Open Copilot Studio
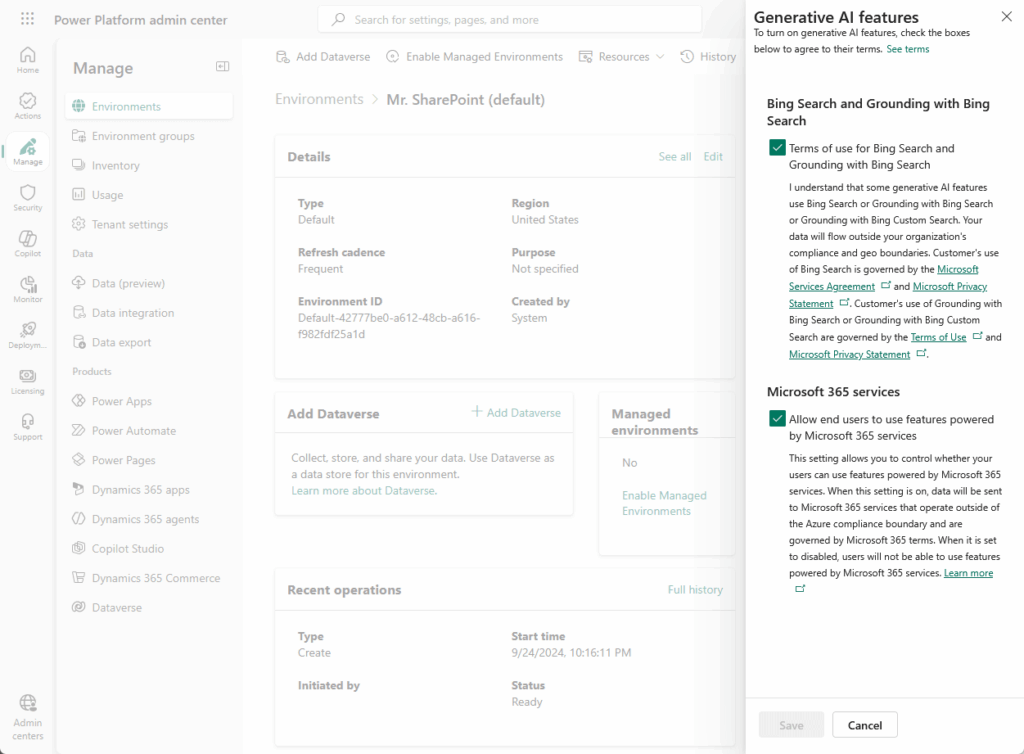Image resolution: width=1024 pixels, height=754 pixels. pos(149,548)
